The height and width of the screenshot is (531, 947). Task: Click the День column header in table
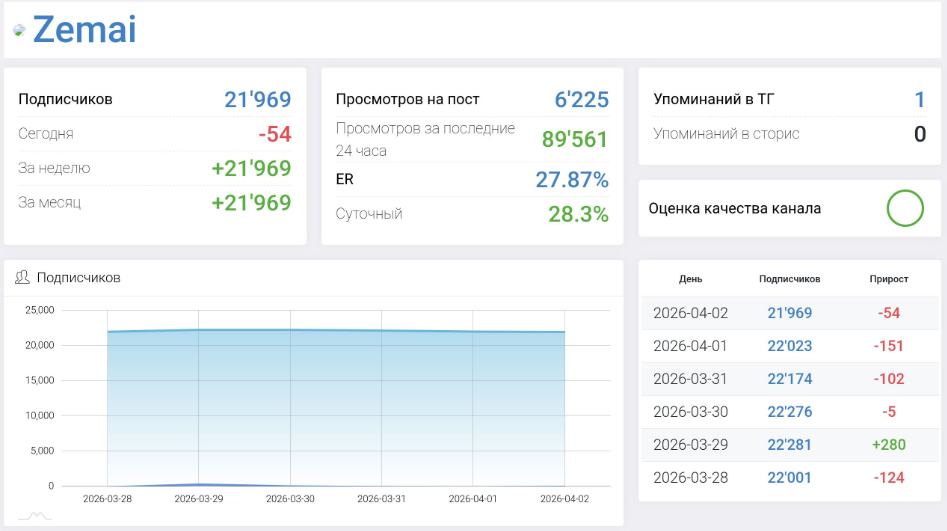click(x=690, y=279)
